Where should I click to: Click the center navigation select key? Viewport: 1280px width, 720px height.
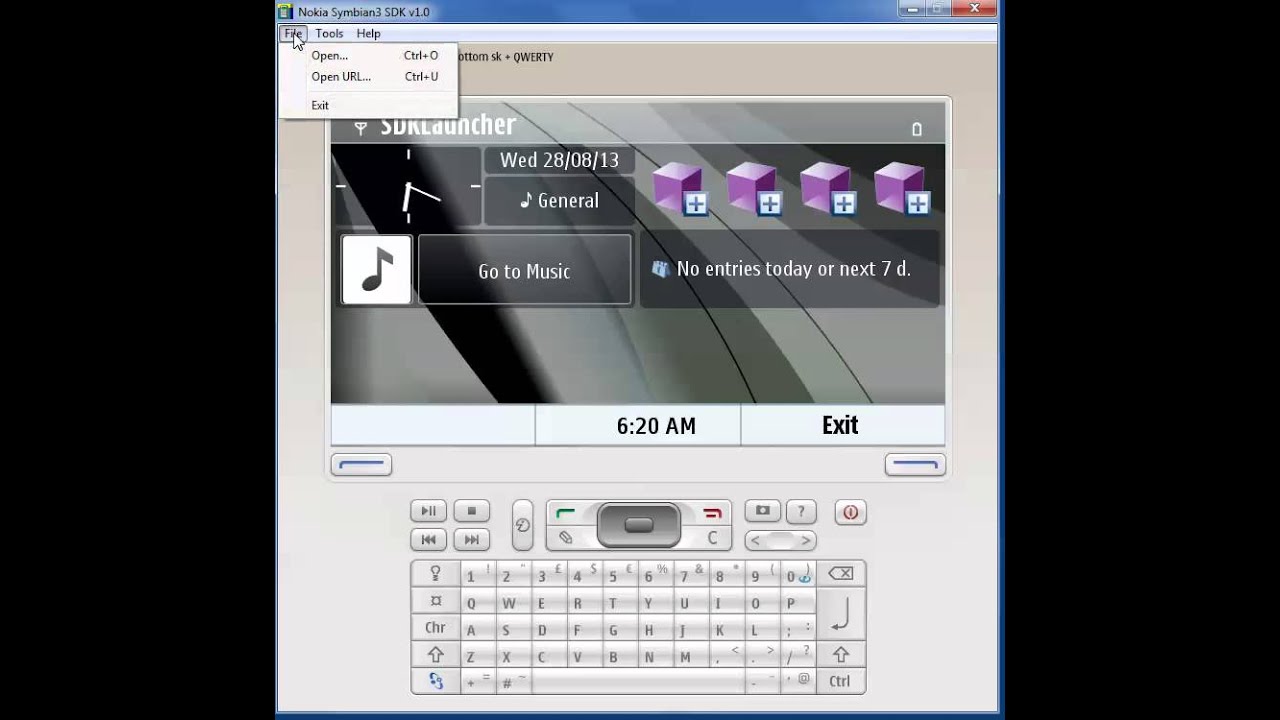point(639,525)
